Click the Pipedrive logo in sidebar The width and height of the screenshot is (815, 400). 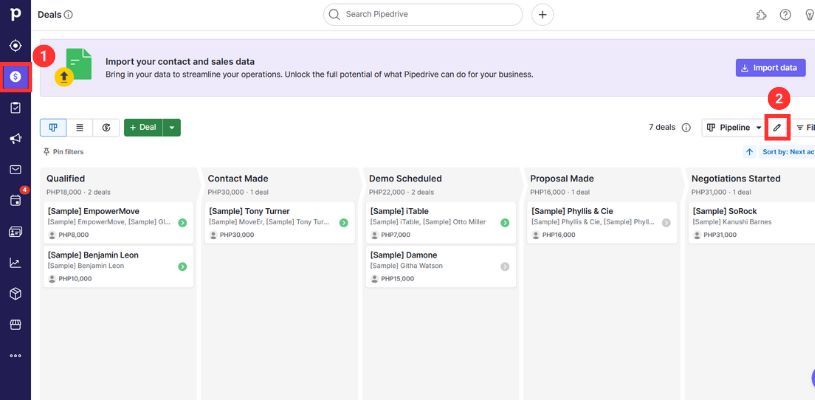16,14
